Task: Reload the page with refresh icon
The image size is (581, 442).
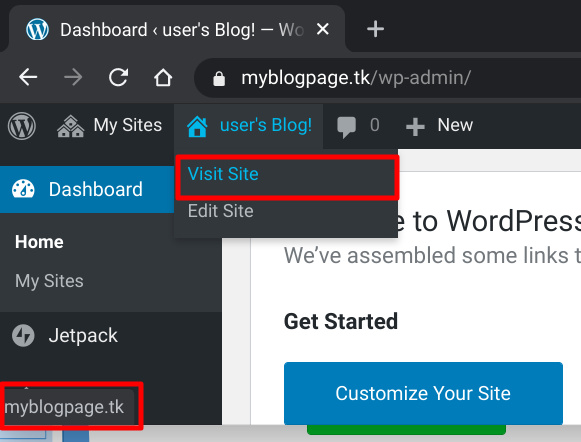Action: pos(118,77)
